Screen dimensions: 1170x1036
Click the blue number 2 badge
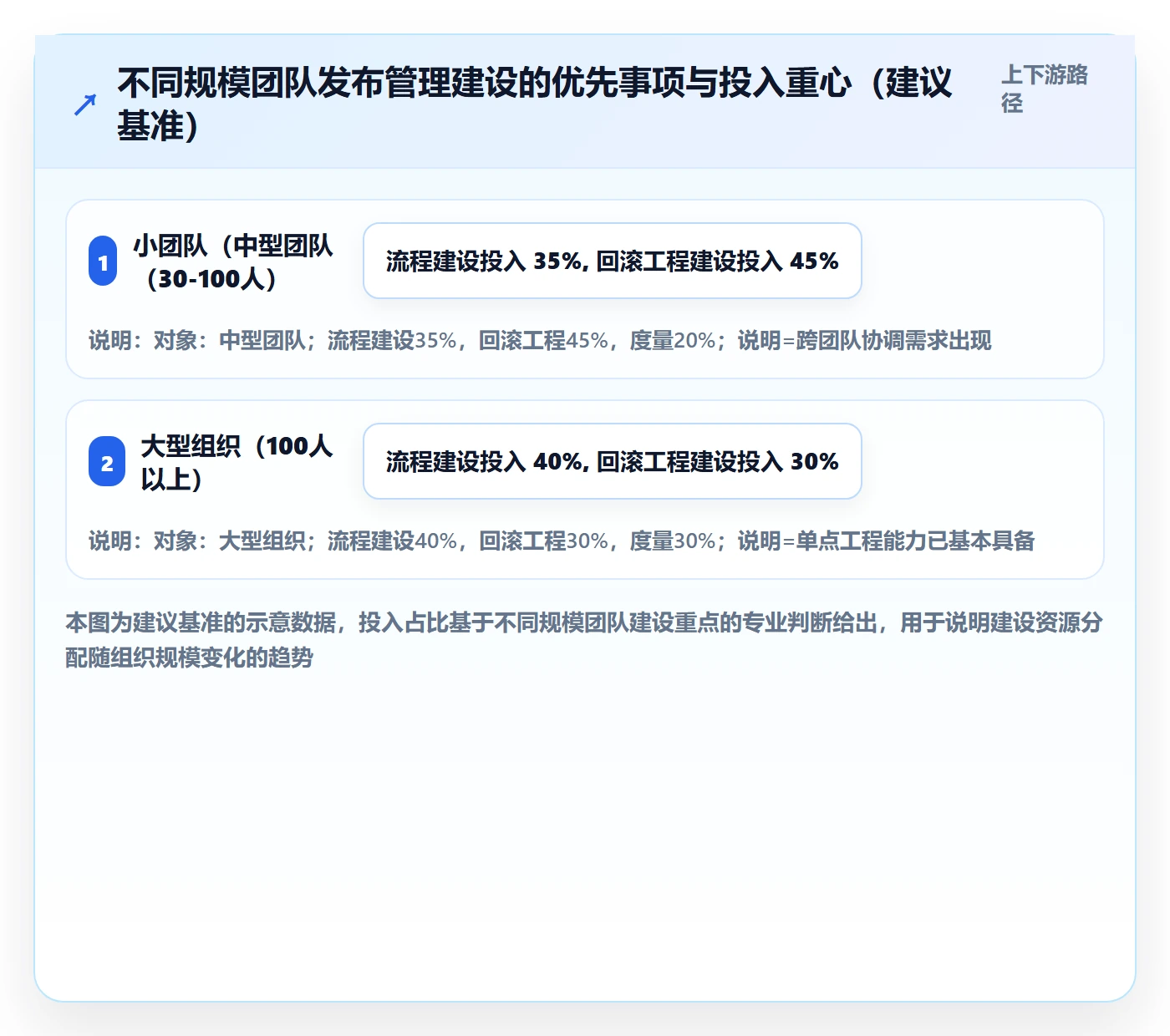pos(107,462)
